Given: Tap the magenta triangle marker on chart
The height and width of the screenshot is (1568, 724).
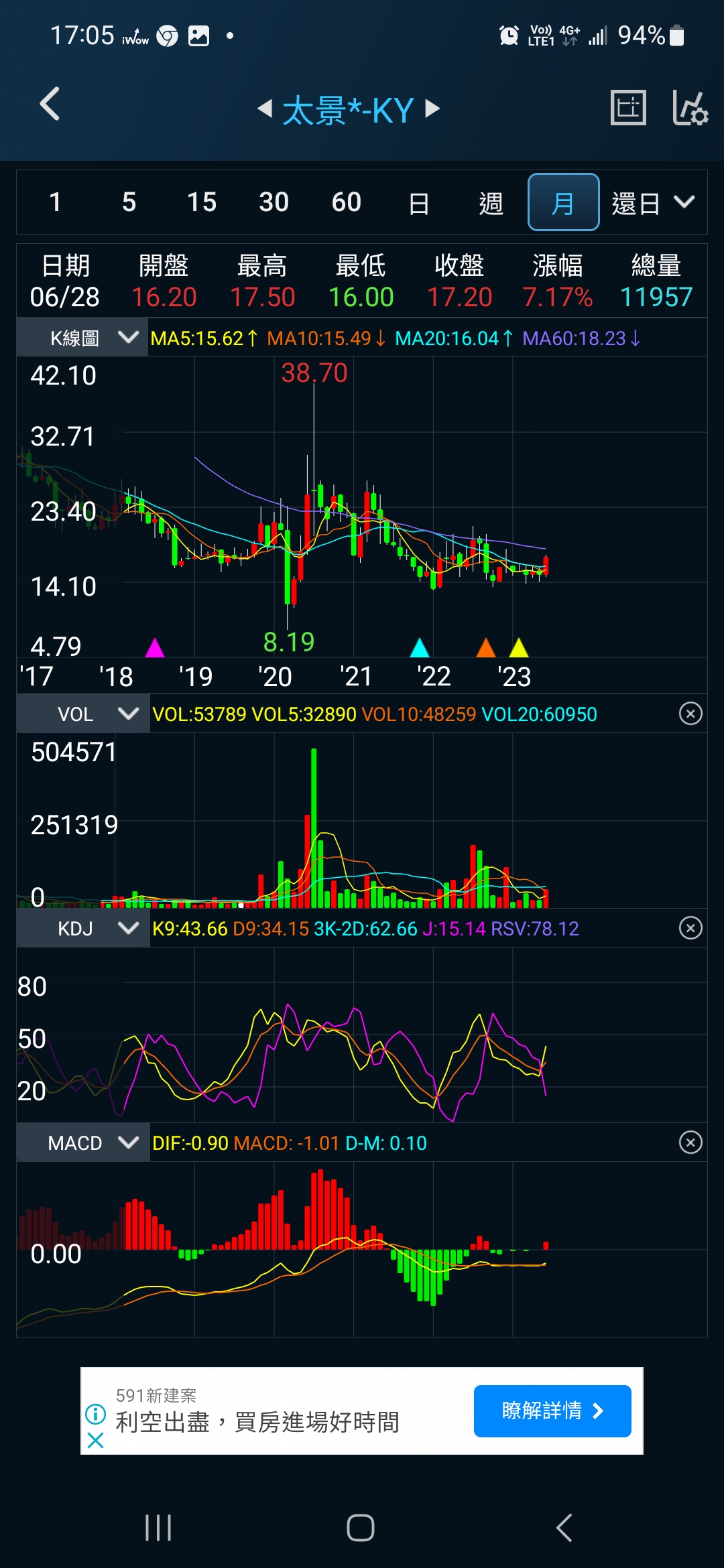Looking at the screenshot, I should pyautogui.click(x=155, y=648).
